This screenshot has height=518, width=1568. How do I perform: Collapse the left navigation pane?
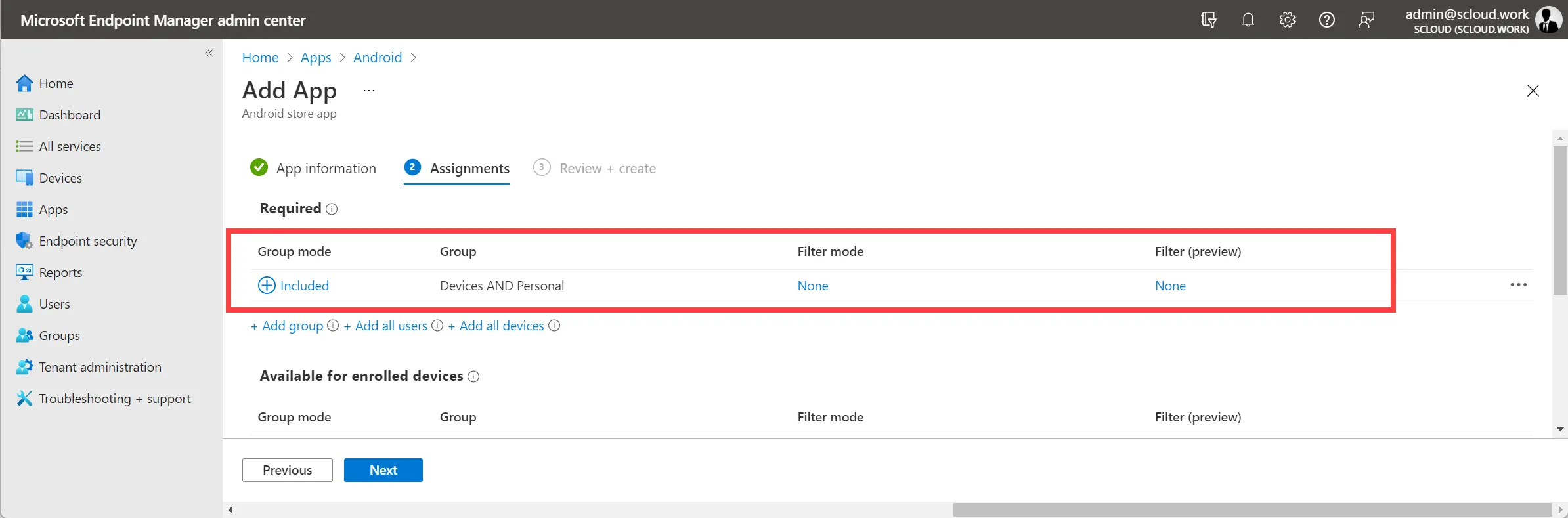[209, 53]
